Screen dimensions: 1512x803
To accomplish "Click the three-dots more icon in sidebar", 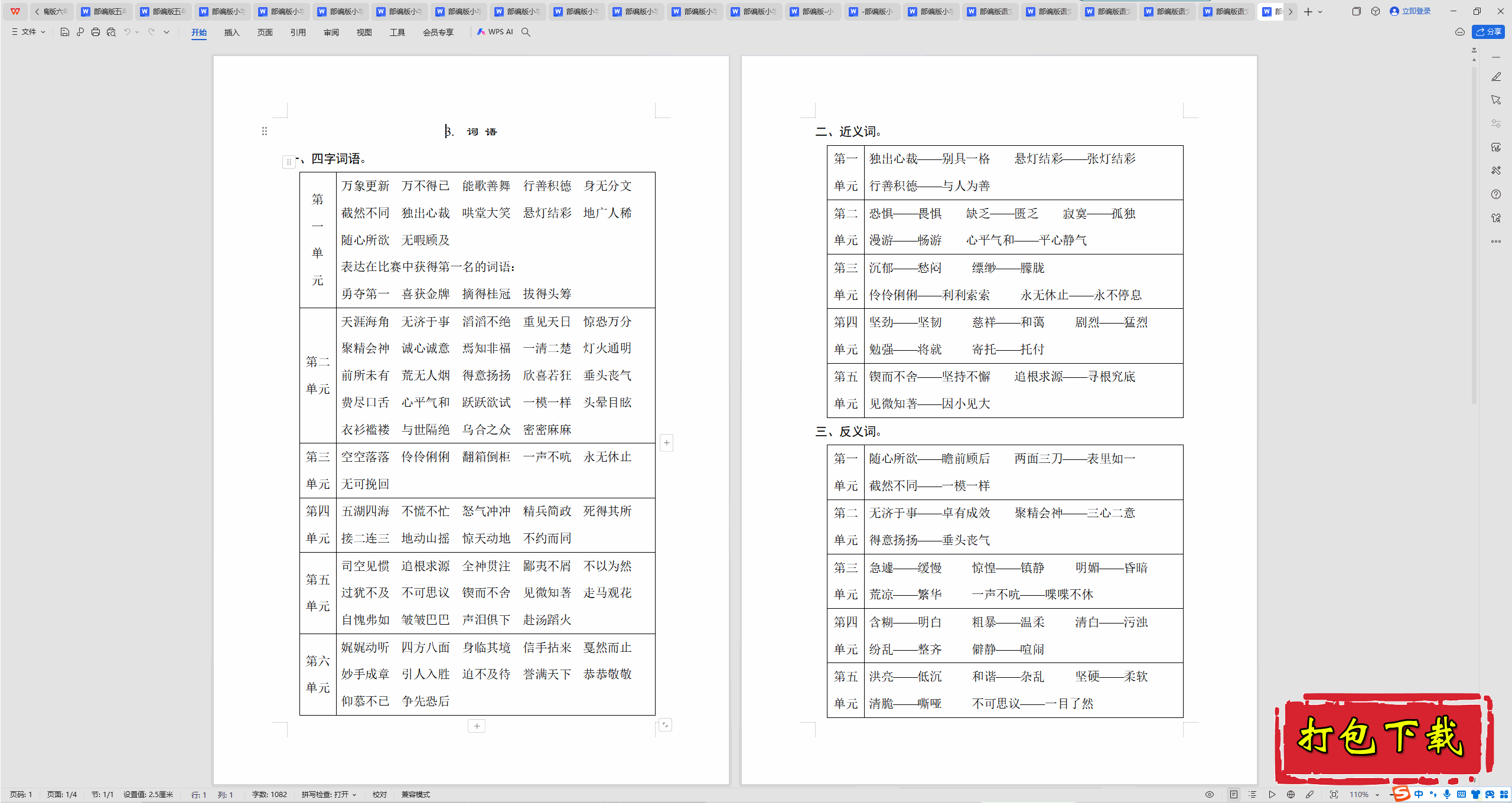I will (1496, 241).
